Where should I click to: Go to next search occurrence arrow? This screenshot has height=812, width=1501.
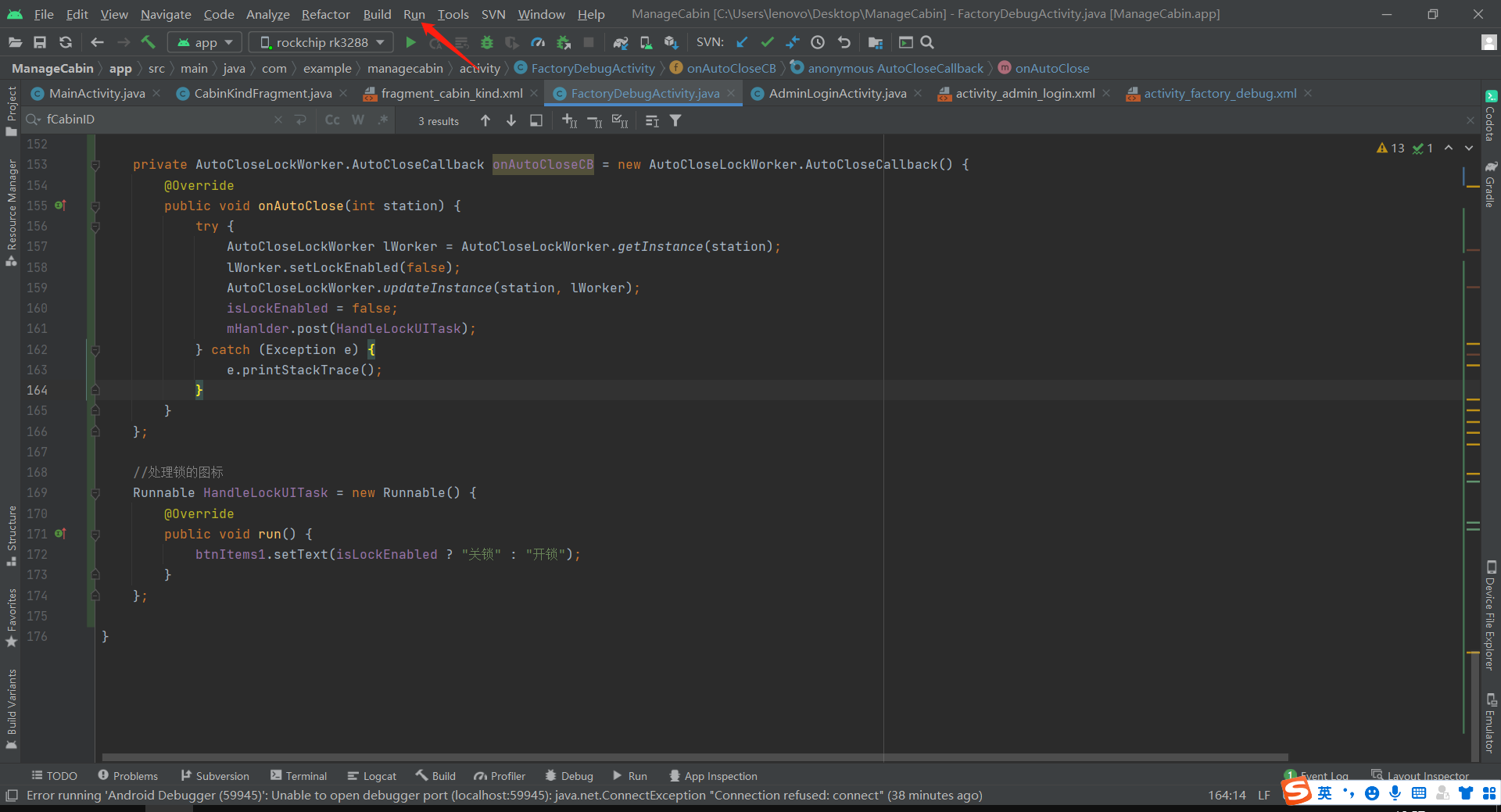pyautogui.click(x=511, y=120)
